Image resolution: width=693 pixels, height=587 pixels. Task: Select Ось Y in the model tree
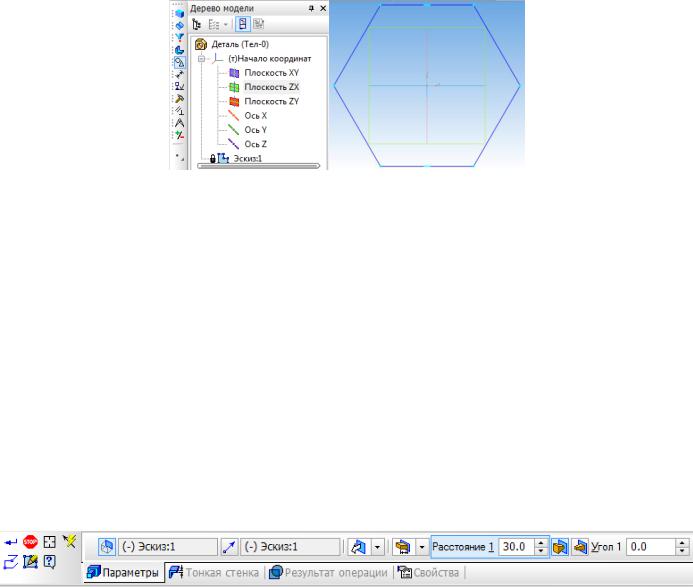pyautogui.click(x=255, y=130)
